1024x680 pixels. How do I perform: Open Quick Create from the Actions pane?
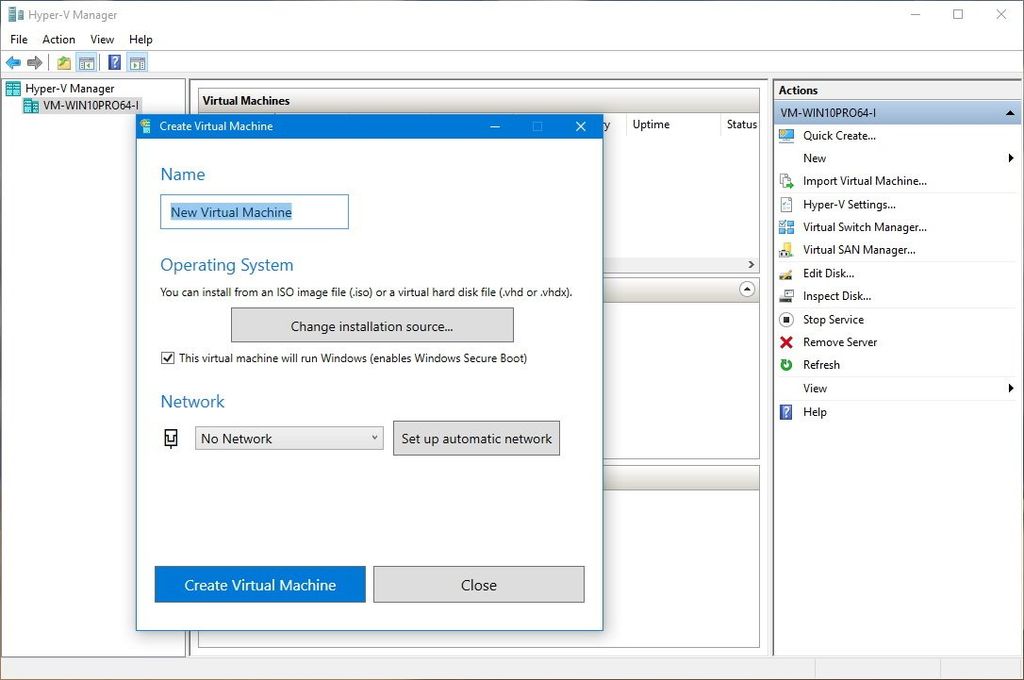tap(838, 135)
